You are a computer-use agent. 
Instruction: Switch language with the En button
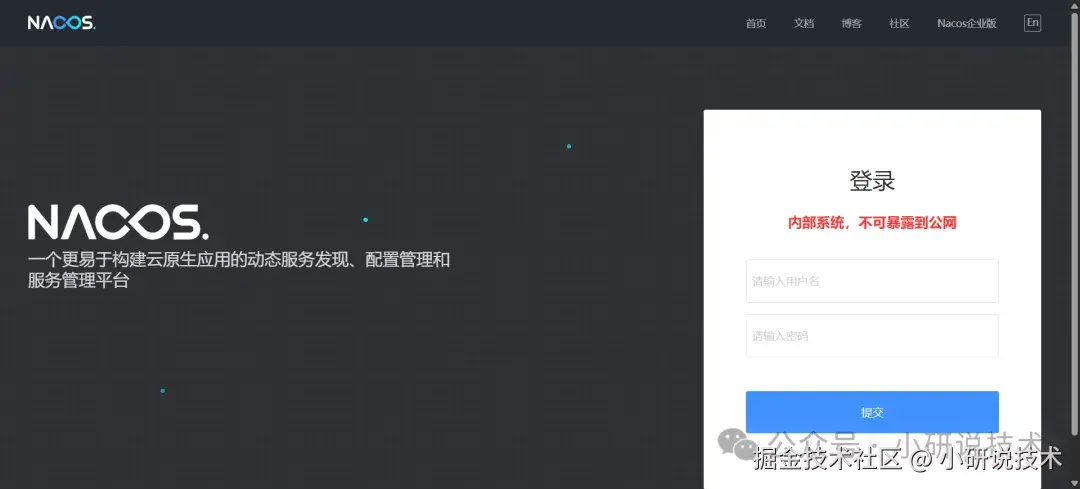click(x=1032, y=23)
